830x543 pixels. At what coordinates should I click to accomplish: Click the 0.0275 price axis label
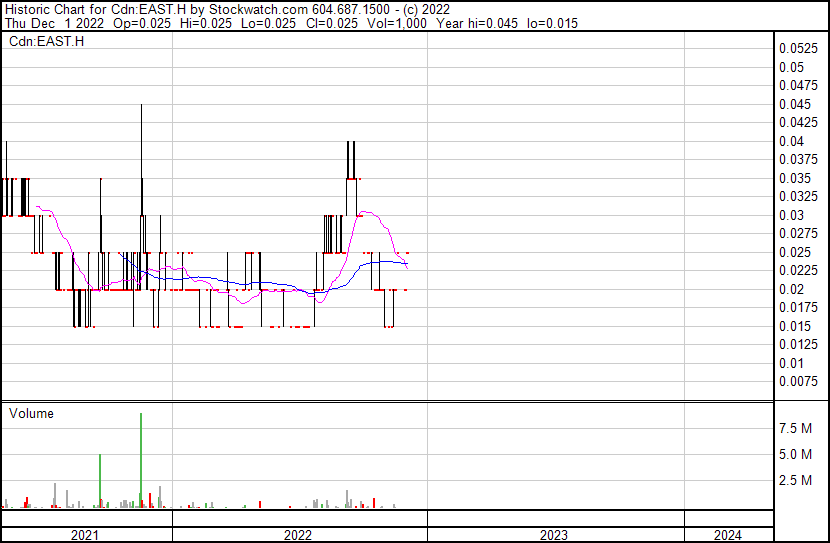pyautogui.click(x=798, y=234)
